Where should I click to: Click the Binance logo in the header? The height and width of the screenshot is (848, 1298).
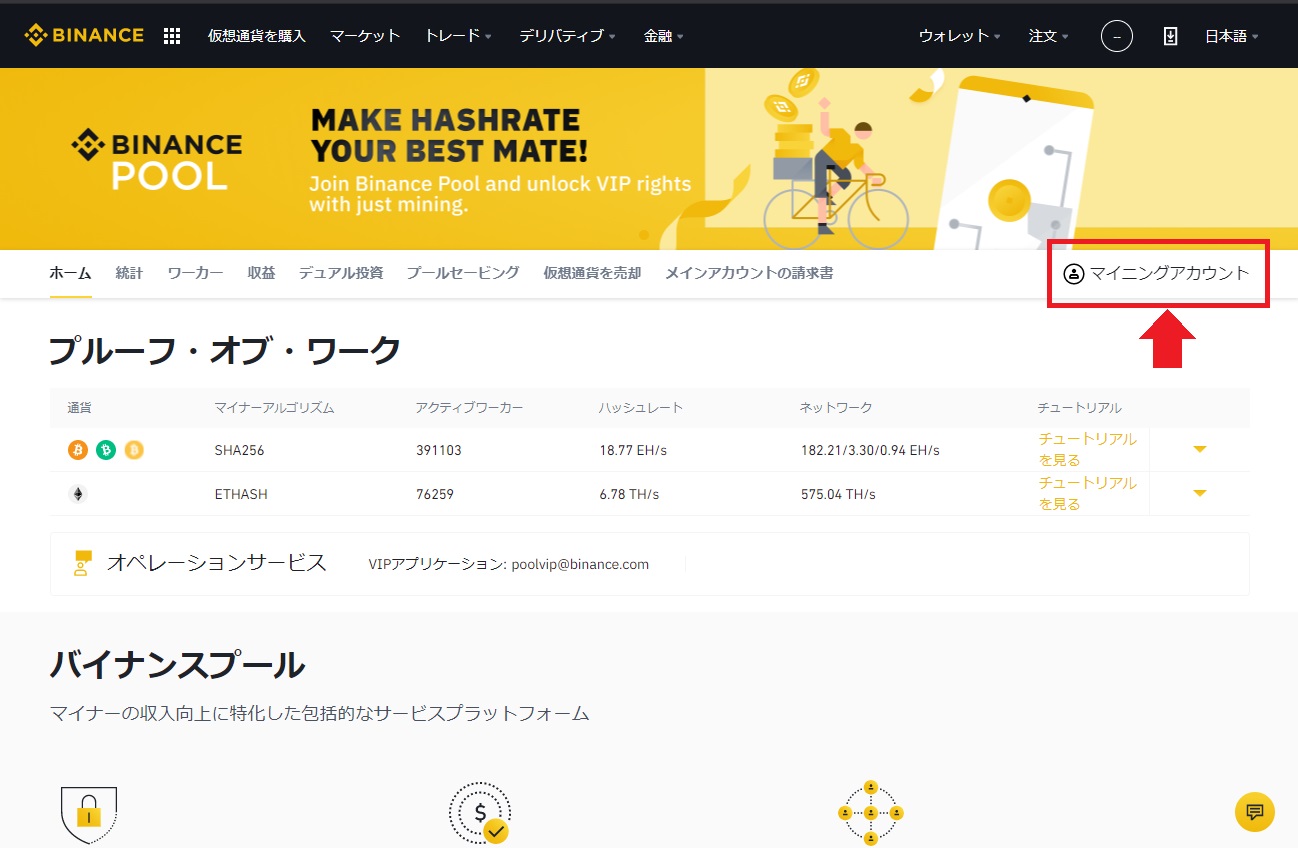pyautogui.click(x=84, y=35)
